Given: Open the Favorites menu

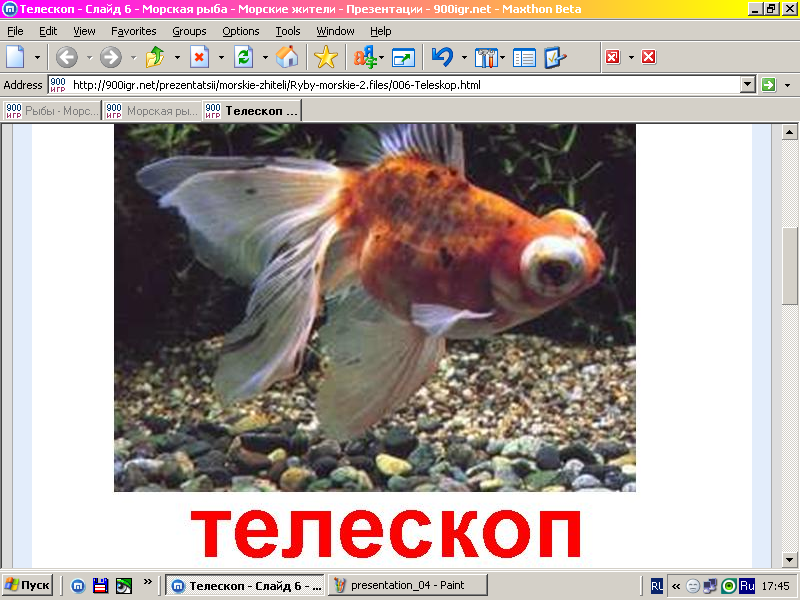Looking at the screenshot, I should tap(133, 31).
